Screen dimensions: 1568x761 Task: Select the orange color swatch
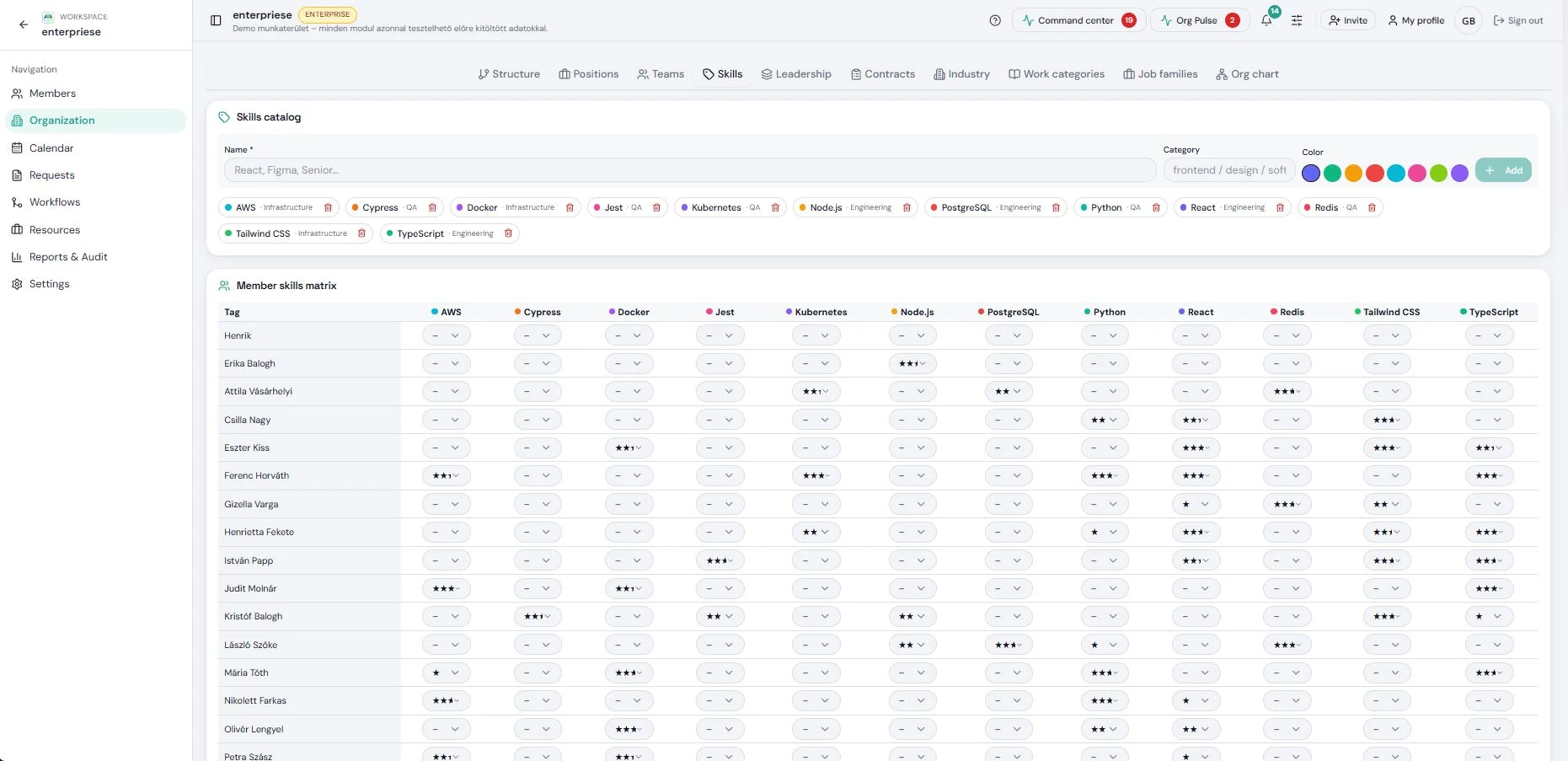coord(1353,173)
